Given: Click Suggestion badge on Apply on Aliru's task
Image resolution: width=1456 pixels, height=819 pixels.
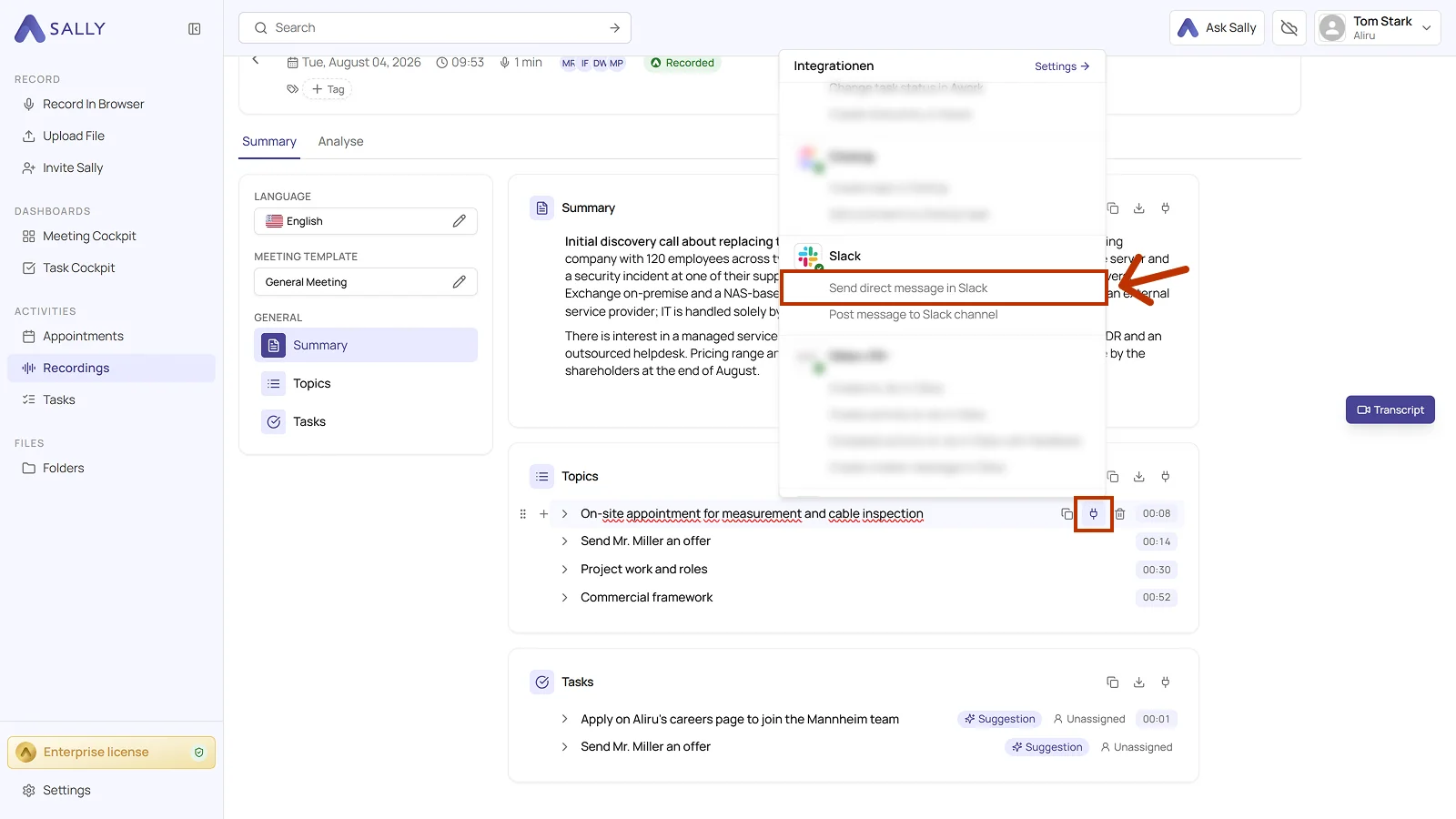Looking at the screenshot, I should (999, 719).
